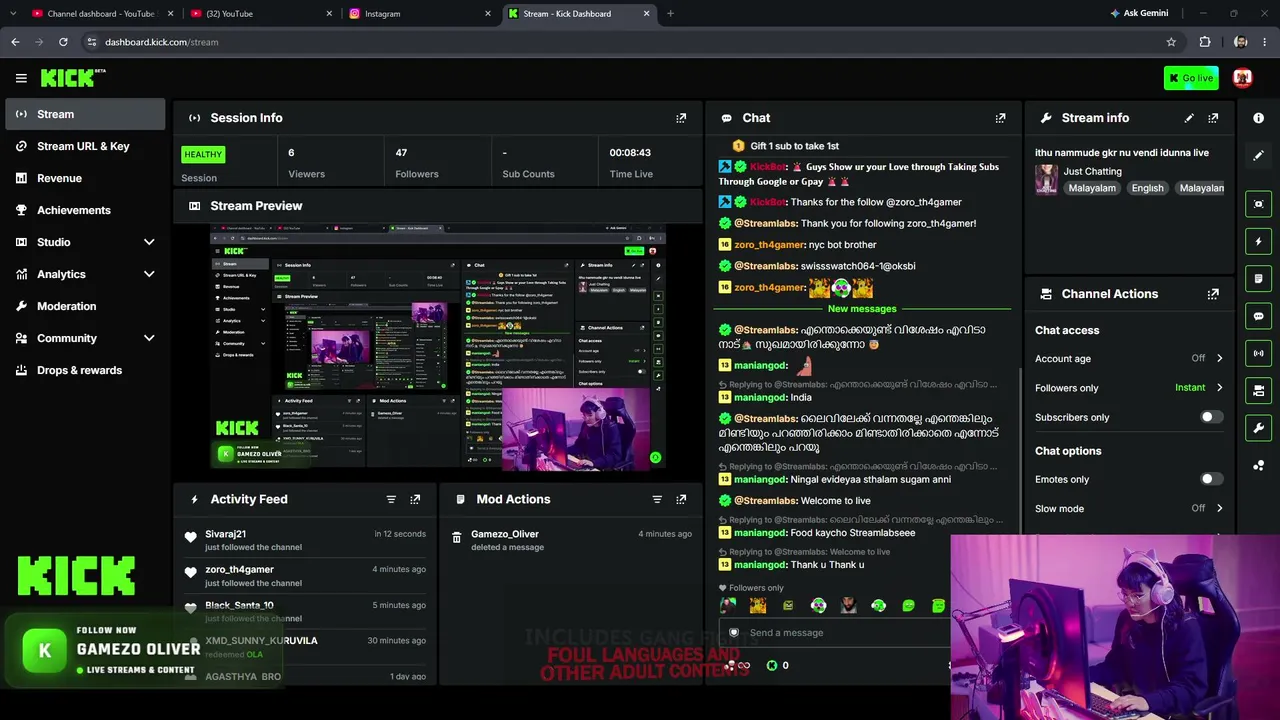This screenshot has height=720, width=1280.
Task: Click the info icon in the right rail
Action: (1258, 118)
